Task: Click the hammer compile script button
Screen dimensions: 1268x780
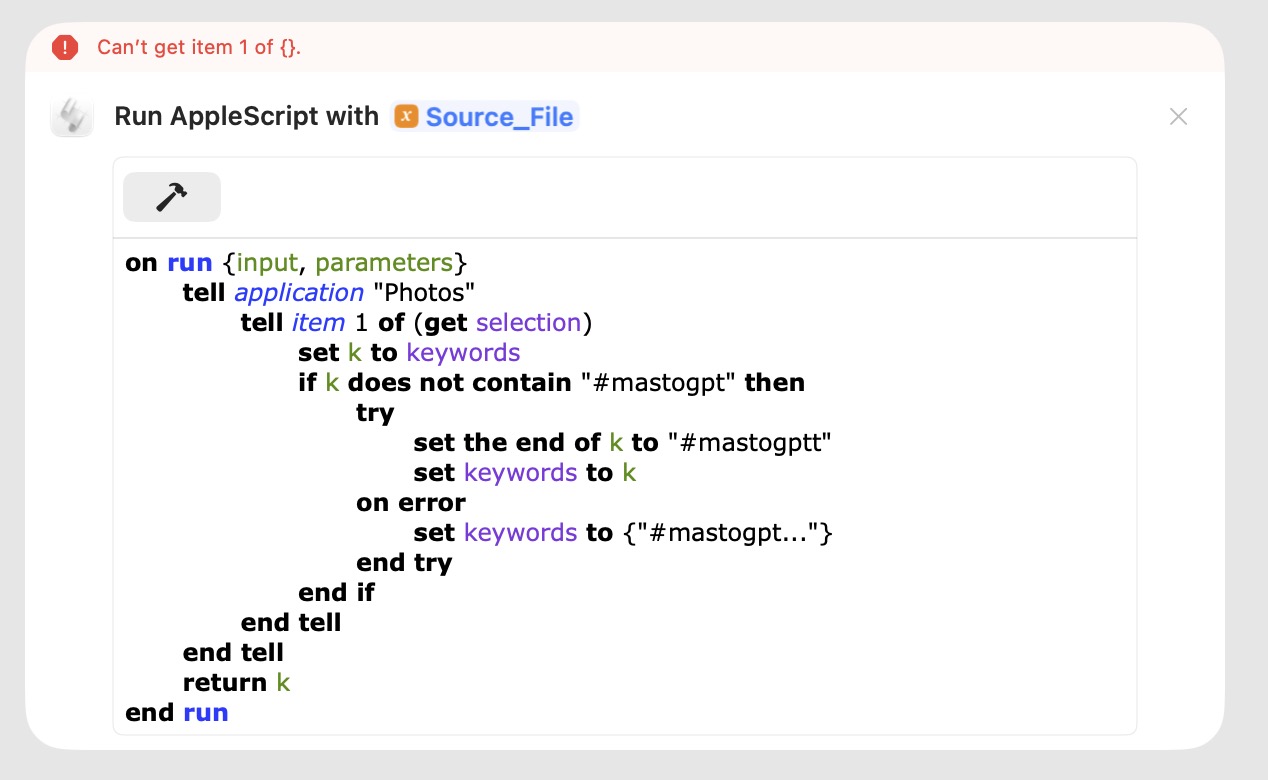Action: (172, 197)
